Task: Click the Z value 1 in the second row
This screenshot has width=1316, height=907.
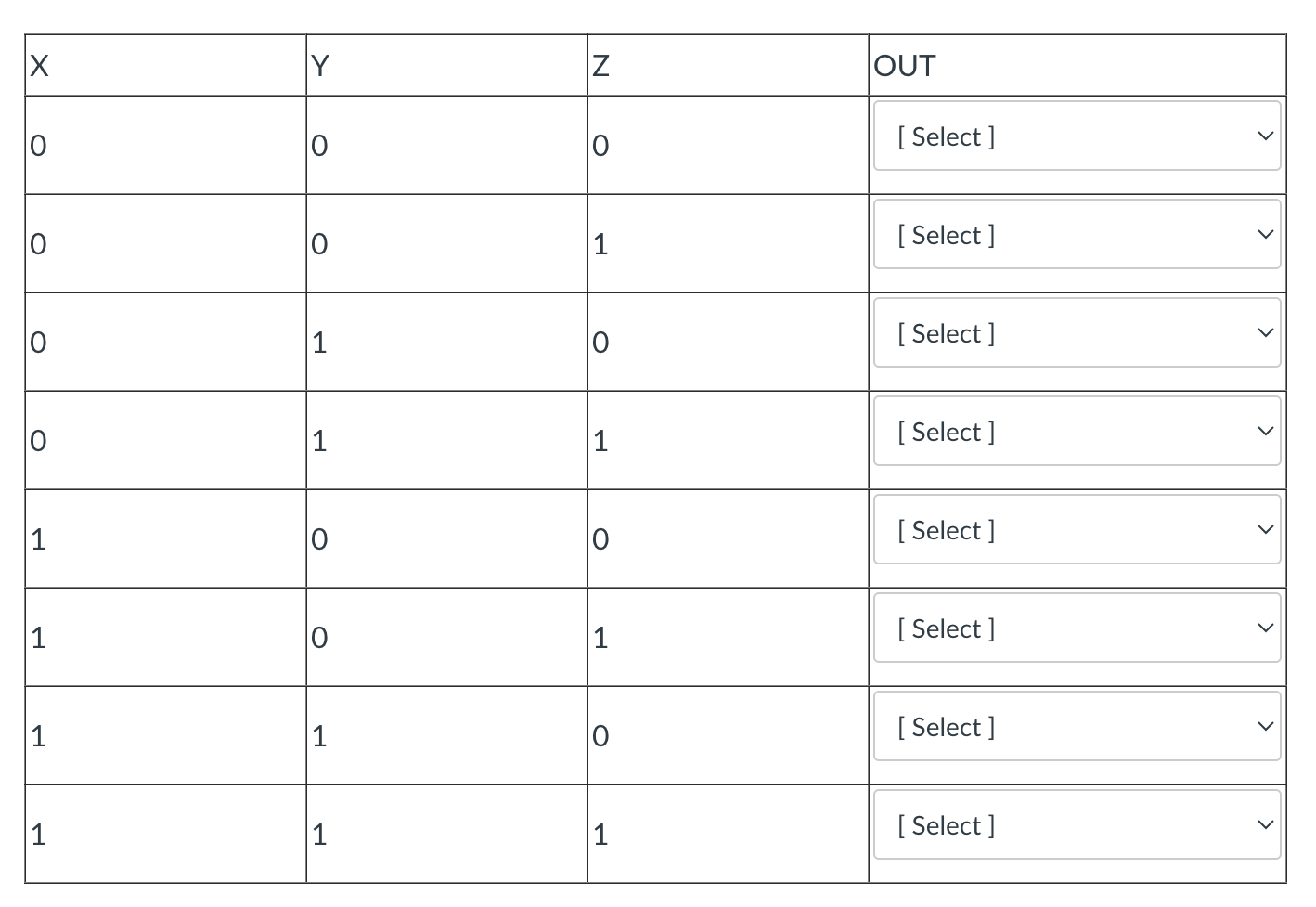Action: pyautogui.click(x=600, y=244)
